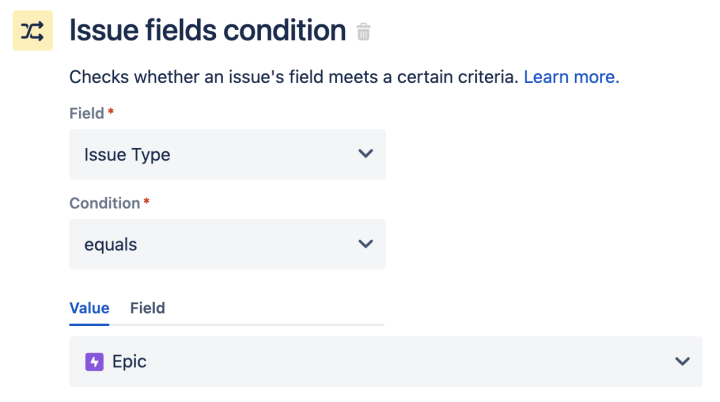Click the red asterisk next to Condition

(147, 202)
